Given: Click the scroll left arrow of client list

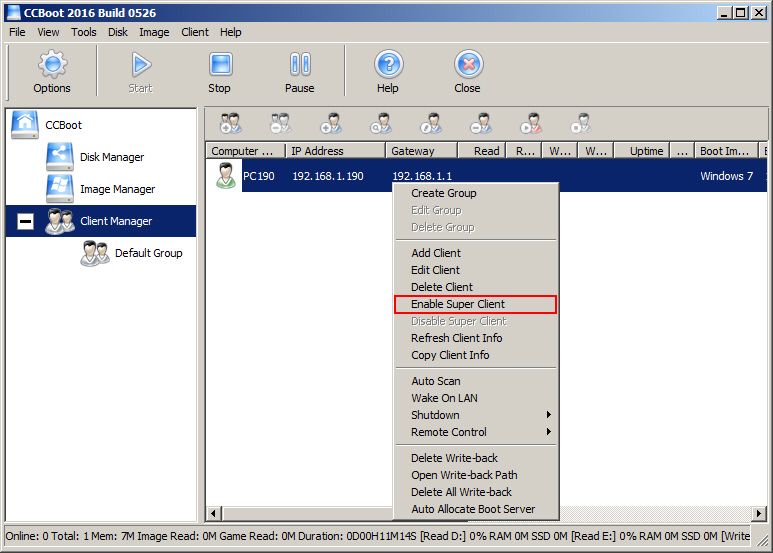Looking at the screenshot, I should pyautogui.click(x=213, y=513).
